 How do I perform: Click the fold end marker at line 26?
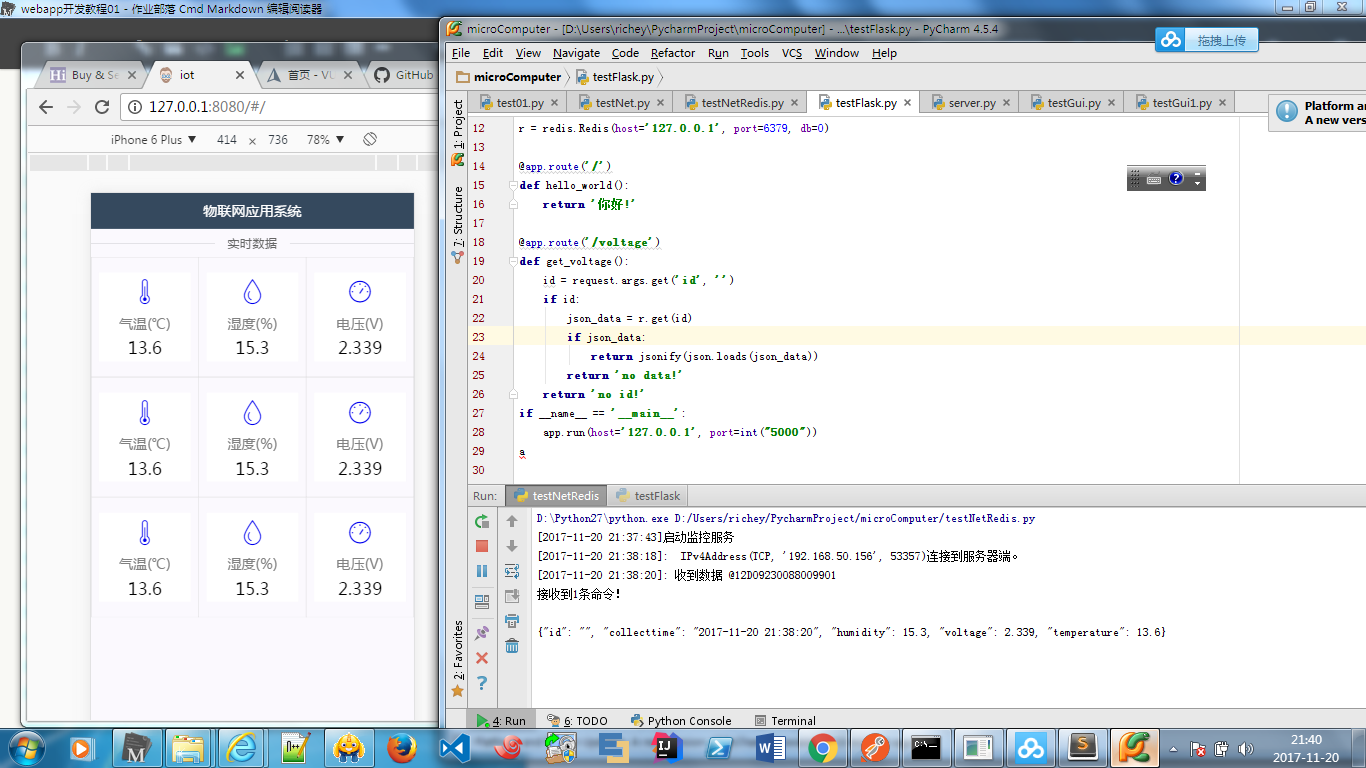(x=513, y=394)
